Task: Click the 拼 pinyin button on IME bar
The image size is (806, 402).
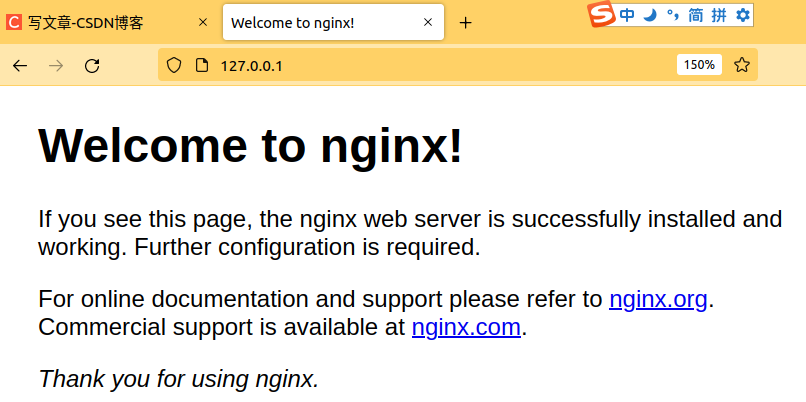Action: [719, 15]
